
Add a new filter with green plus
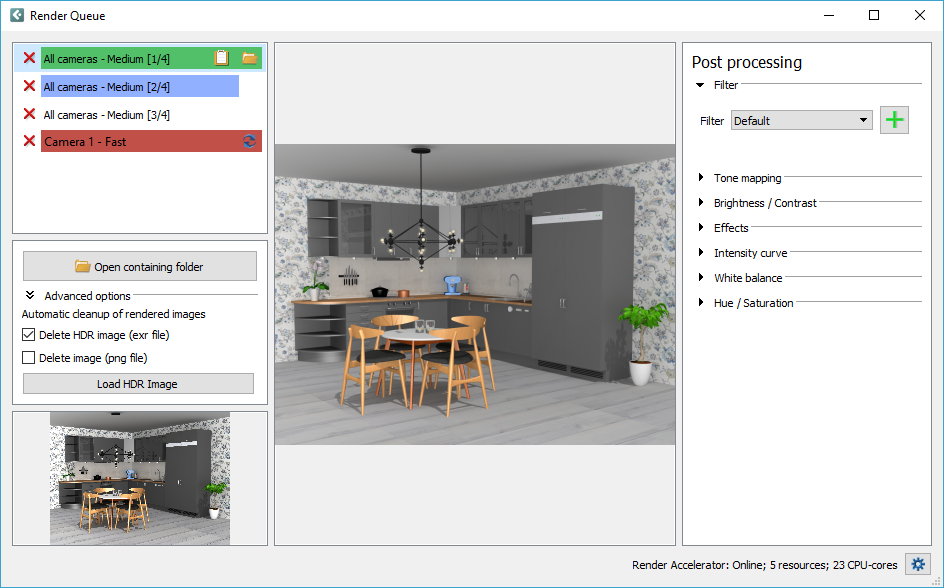click(894, 120)
